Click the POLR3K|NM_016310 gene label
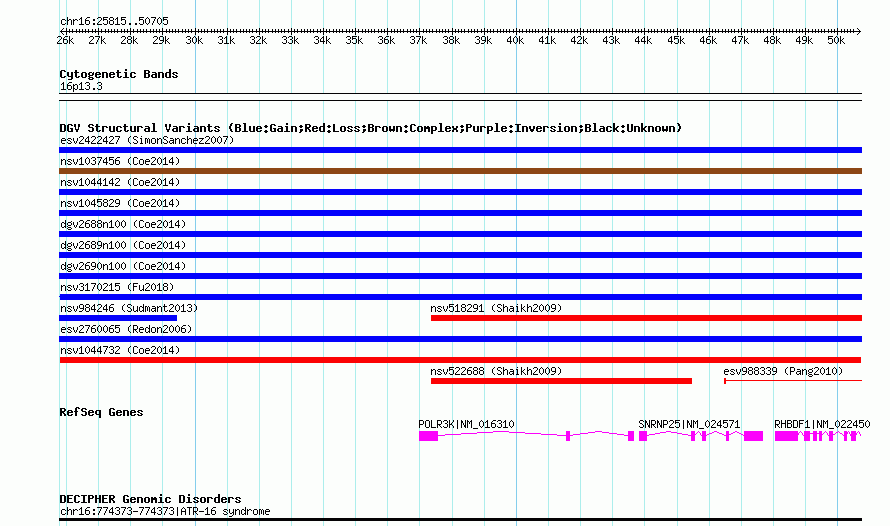 [466, 424]
